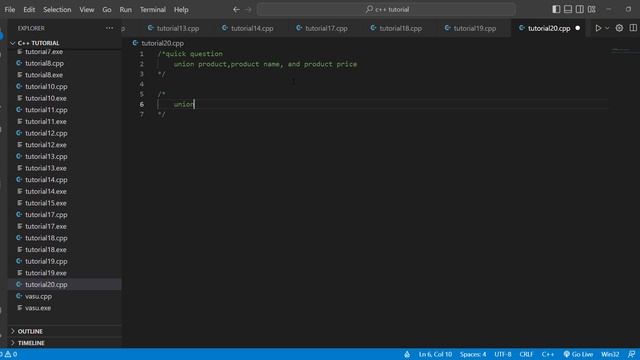The image size is (640, 360).
Task: Click the 'c++ tutorial' search box
Action: [x=386, y=9]
